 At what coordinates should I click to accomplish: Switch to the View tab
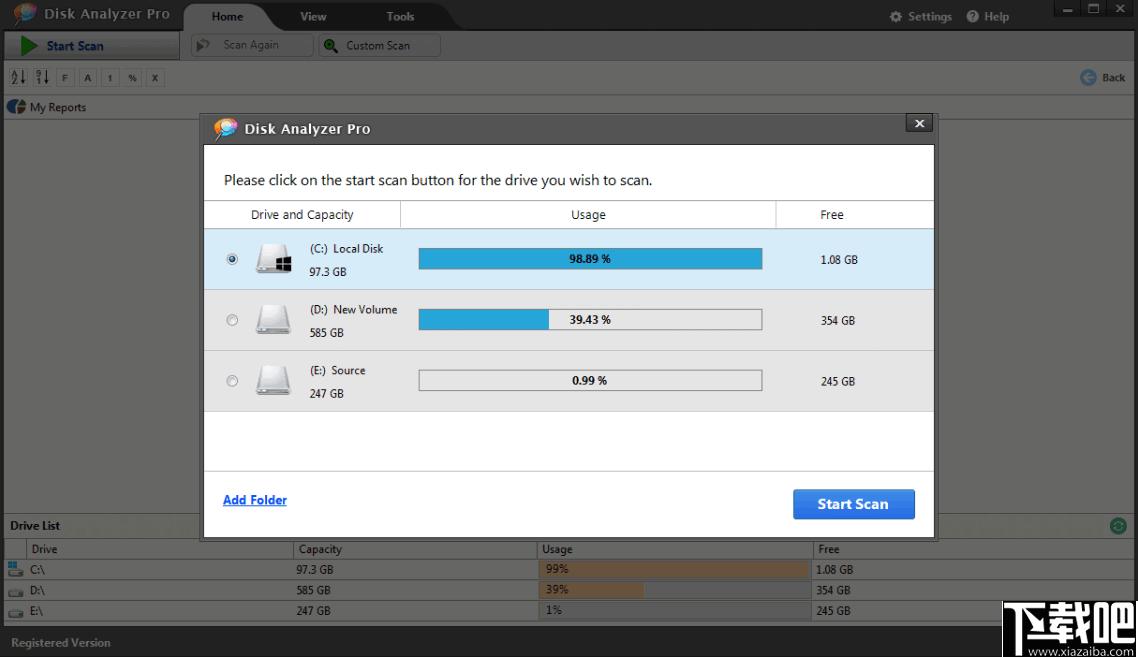click(x=313, y=16)
